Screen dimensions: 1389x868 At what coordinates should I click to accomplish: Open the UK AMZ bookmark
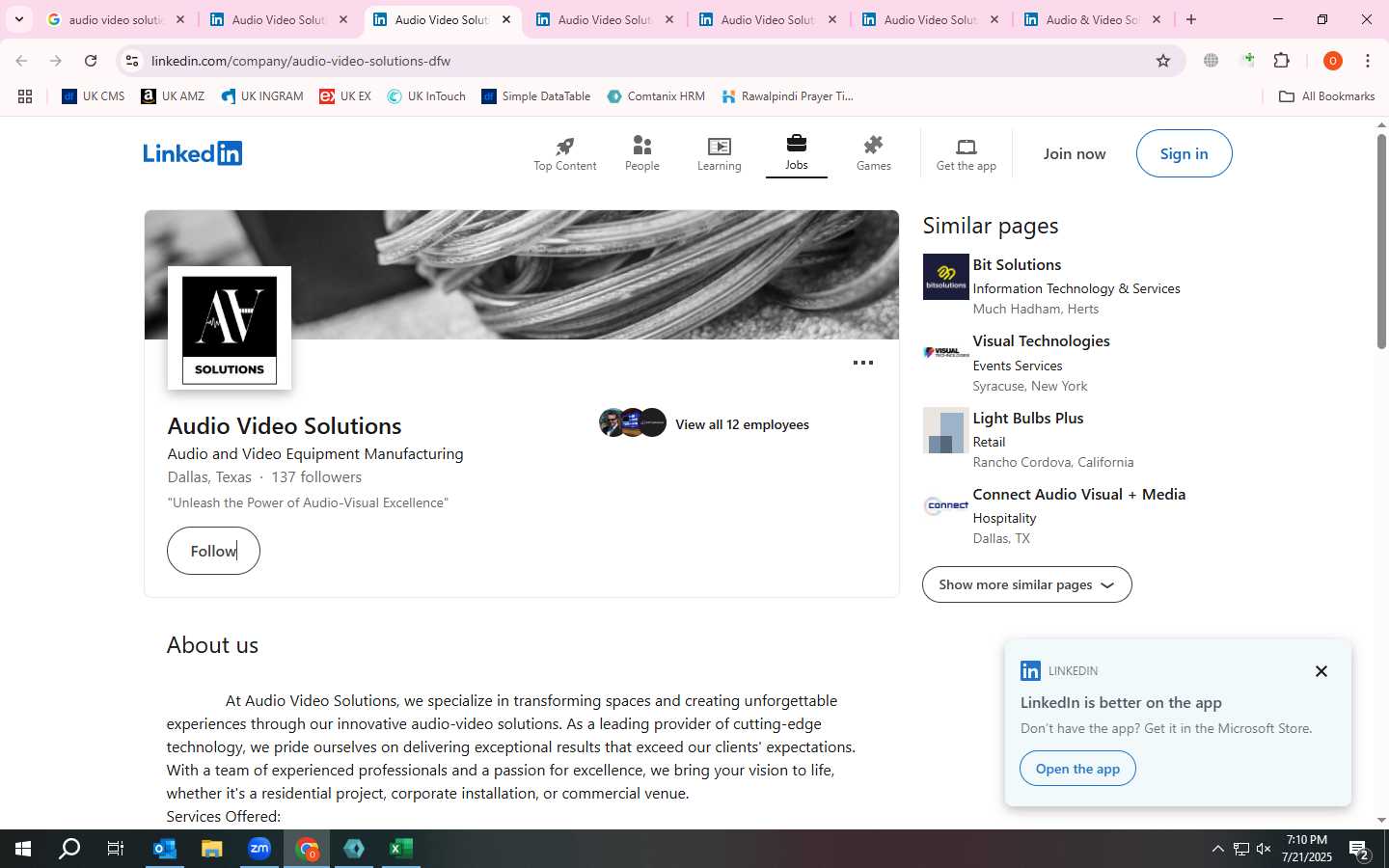coord(173,96)
